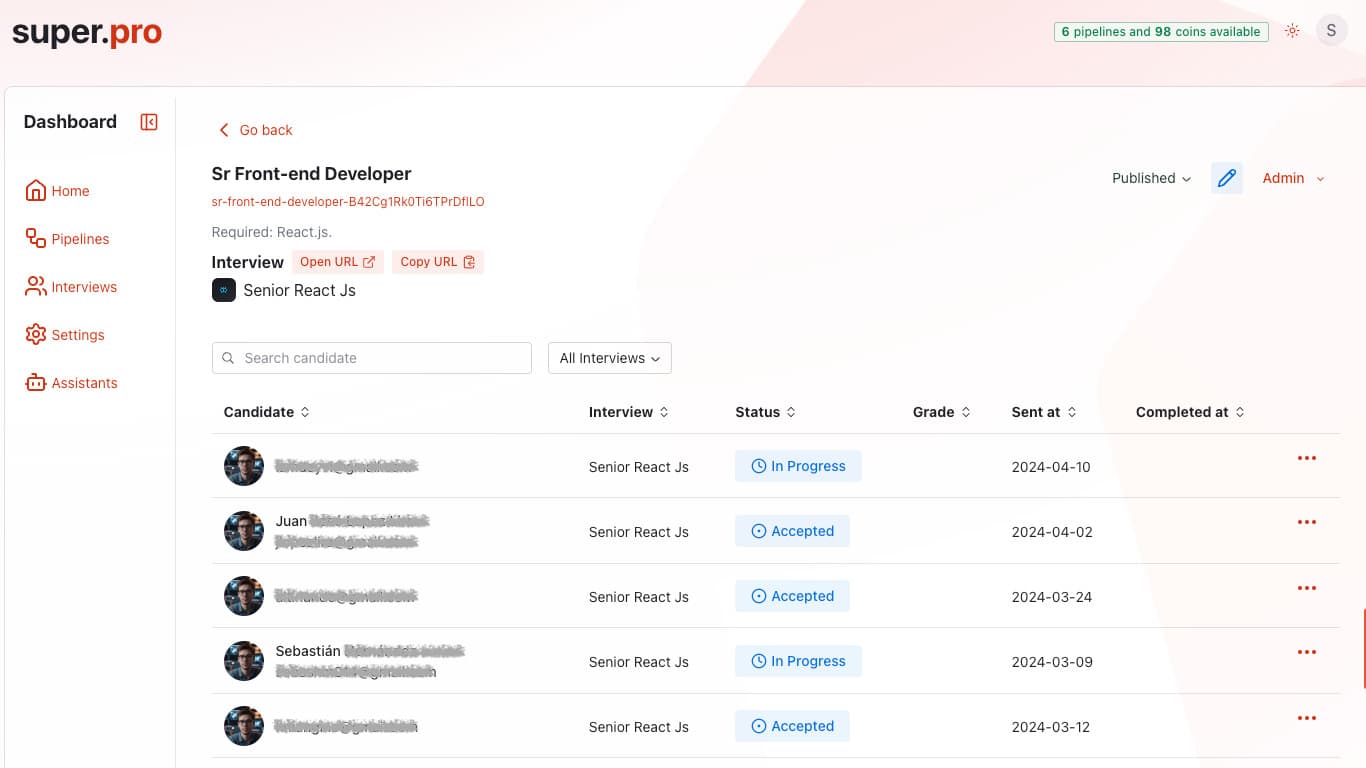
Task: Open the Published status dropdown
Action: [x=1151, y=178]
